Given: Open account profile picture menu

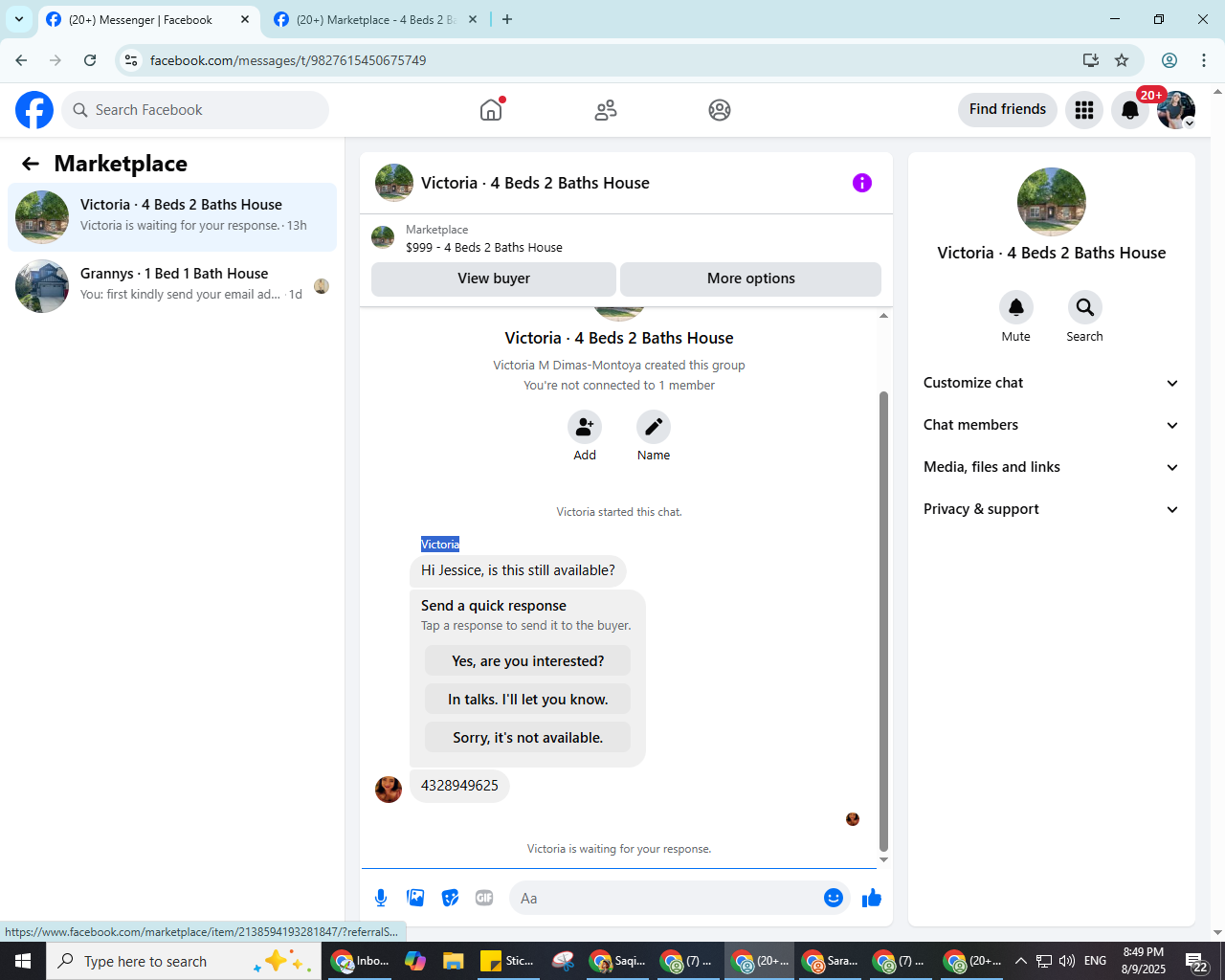Looking at the screenshot, I should [x=1176, y=110].
